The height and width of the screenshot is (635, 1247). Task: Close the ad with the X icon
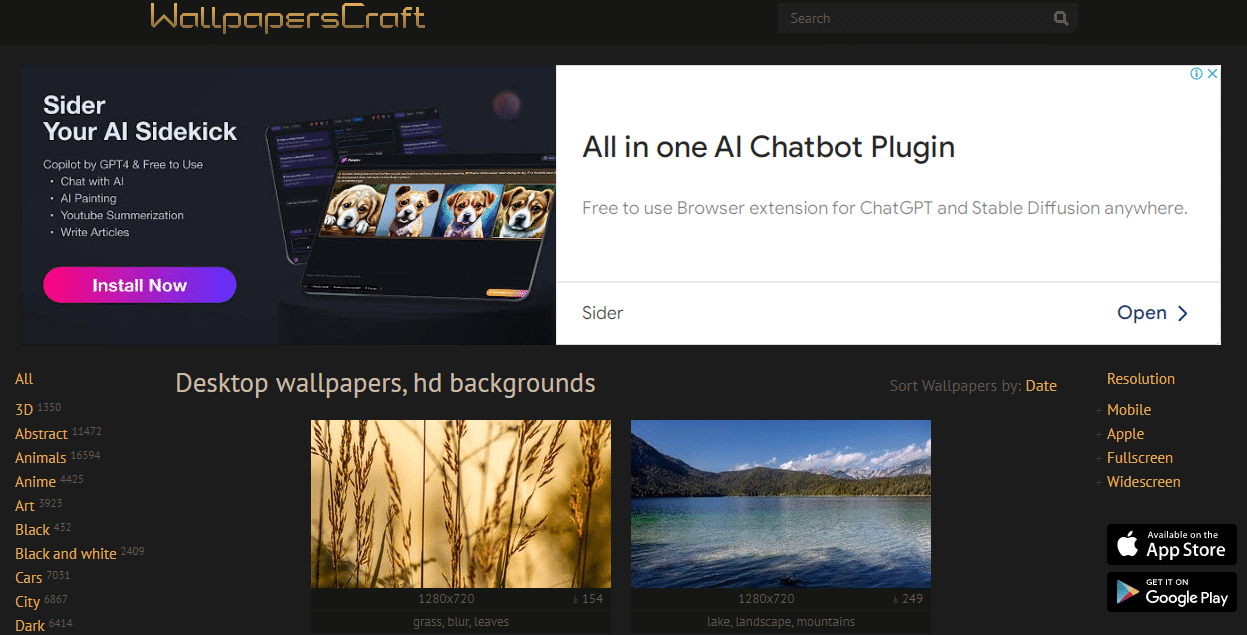click(1212, 73)
